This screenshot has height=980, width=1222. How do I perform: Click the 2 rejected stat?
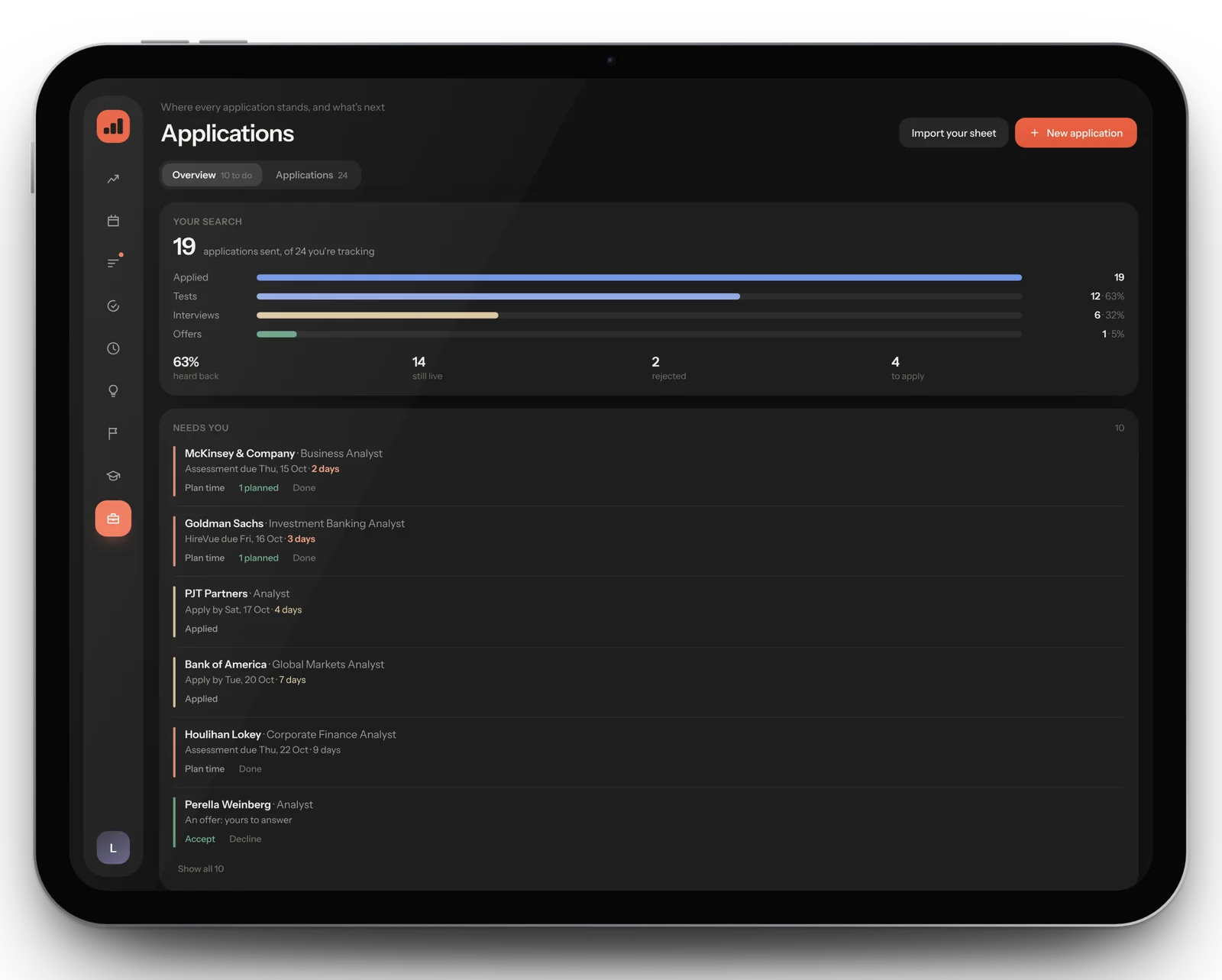coord(668,367)
